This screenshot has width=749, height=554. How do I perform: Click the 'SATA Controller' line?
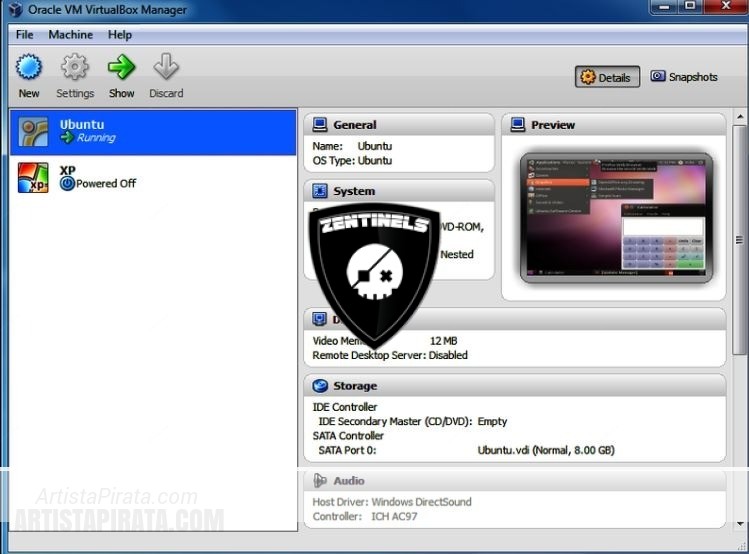pos(348,436)
